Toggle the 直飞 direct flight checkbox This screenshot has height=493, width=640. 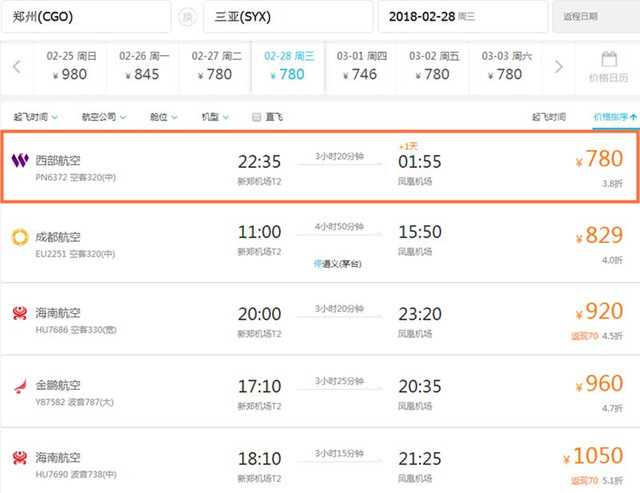(256, 118)
